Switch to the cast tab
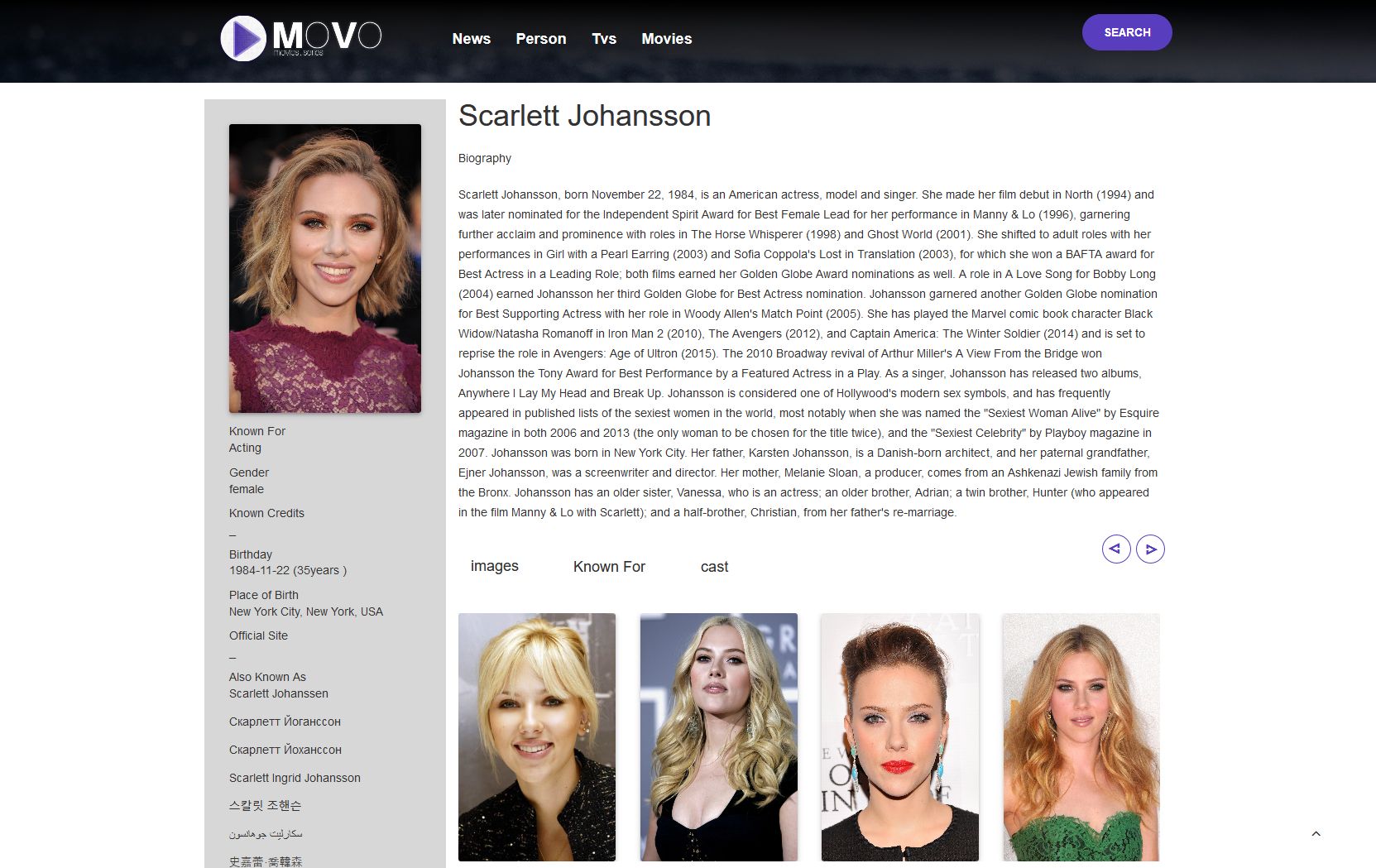 (714, 567)
